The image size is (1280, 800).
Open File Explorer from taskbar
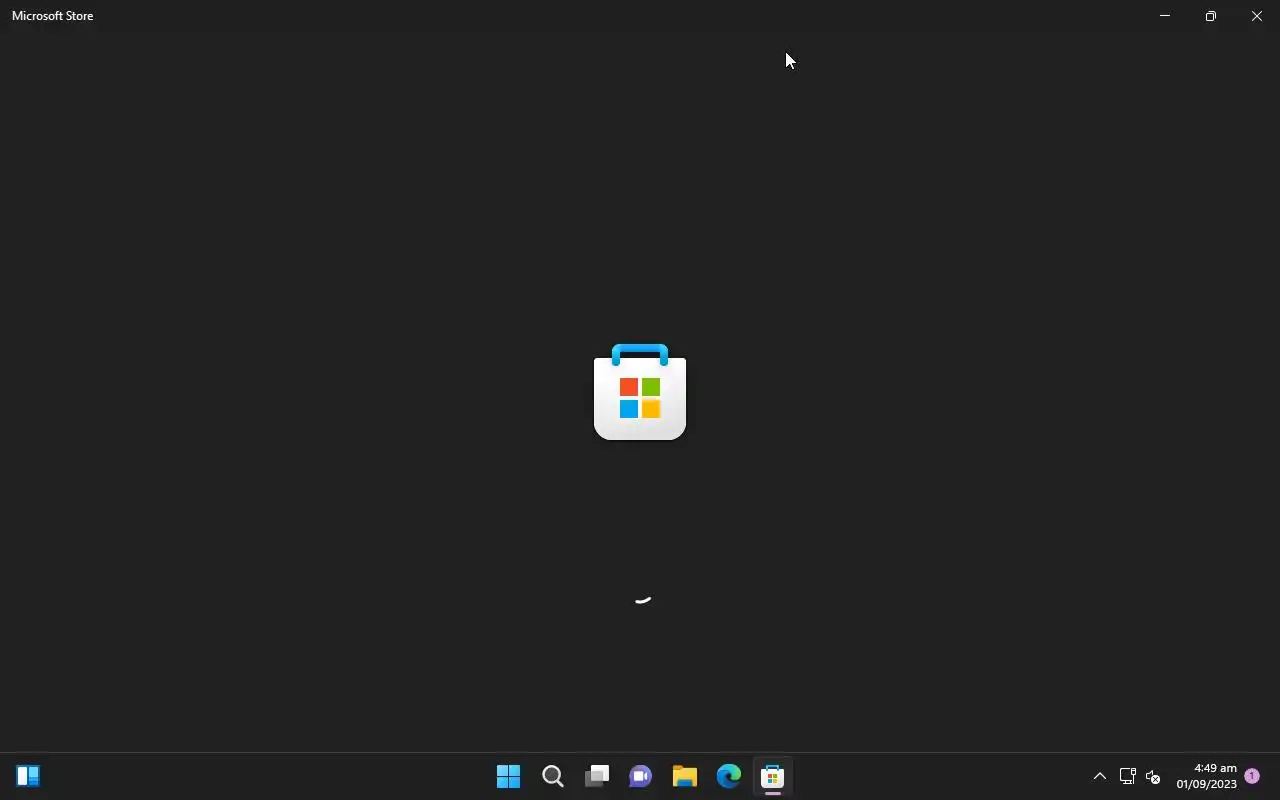(x=685, y=776)
